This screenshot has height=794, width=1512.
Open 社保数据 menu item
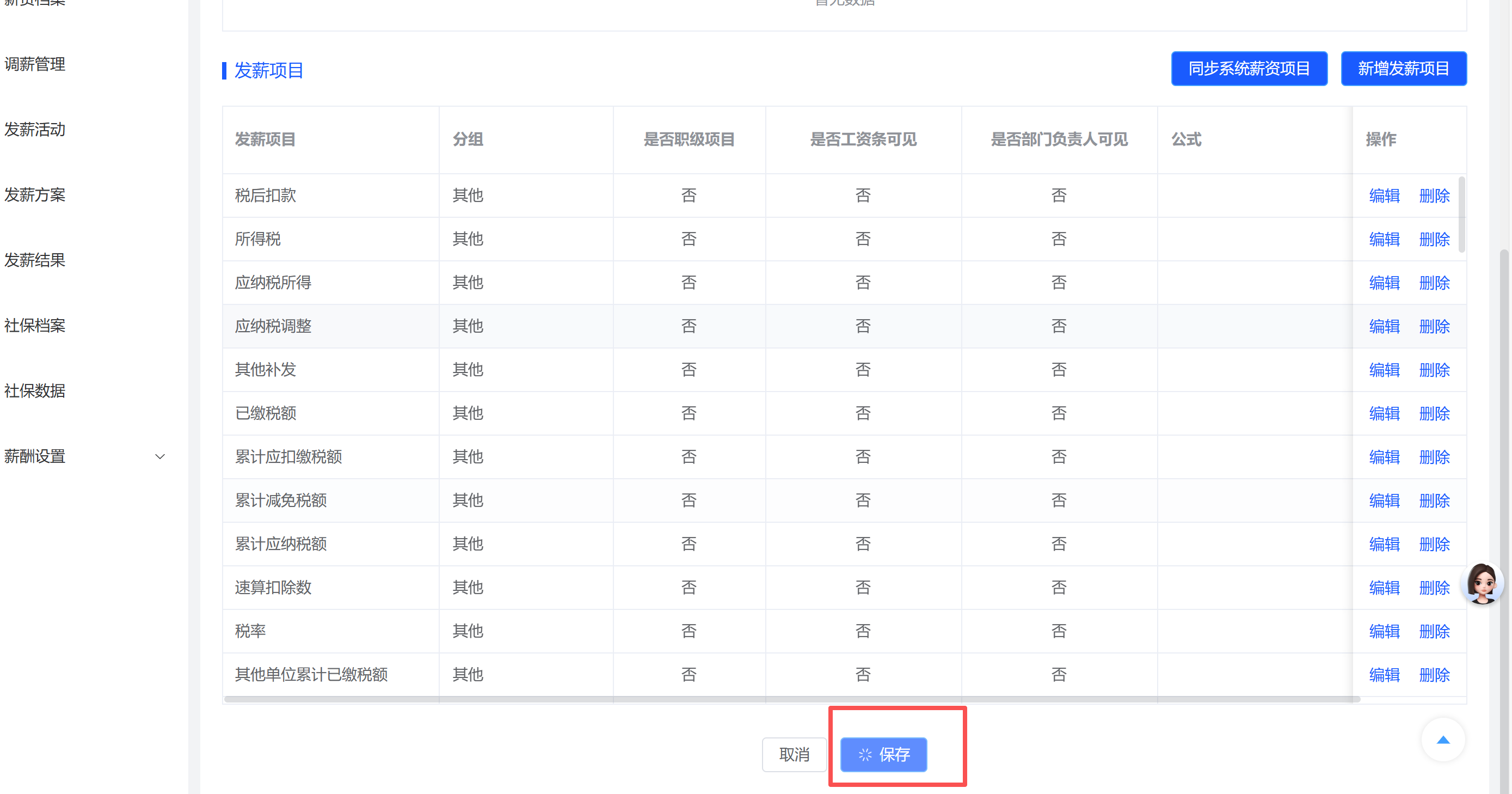[x=35, y=390]
